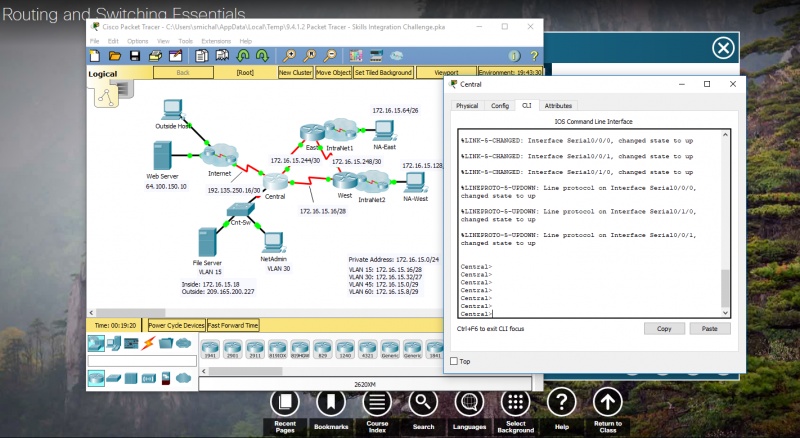Click the Print icon in toolbar
The height and width of the screenshot is (438, 800).
coord(155,56)
